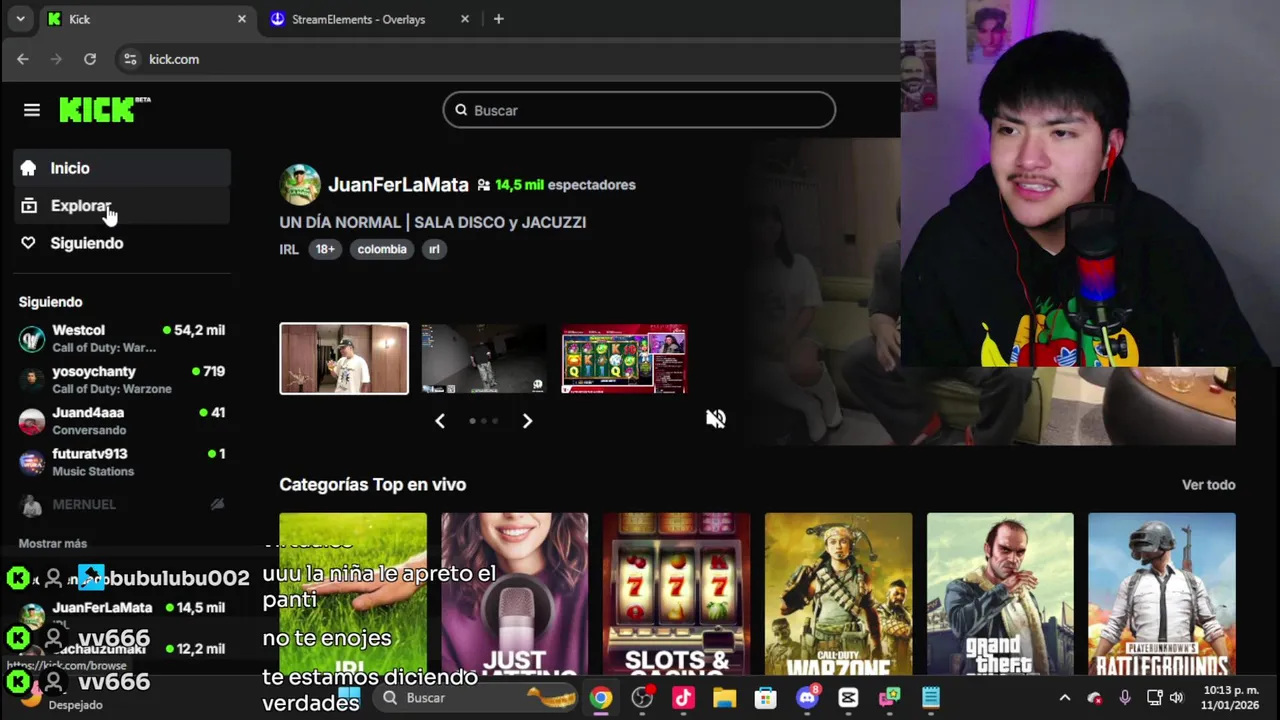Viewport: 1280px width, 720px height.
Task: Reload the page
Action: (90, 59)
